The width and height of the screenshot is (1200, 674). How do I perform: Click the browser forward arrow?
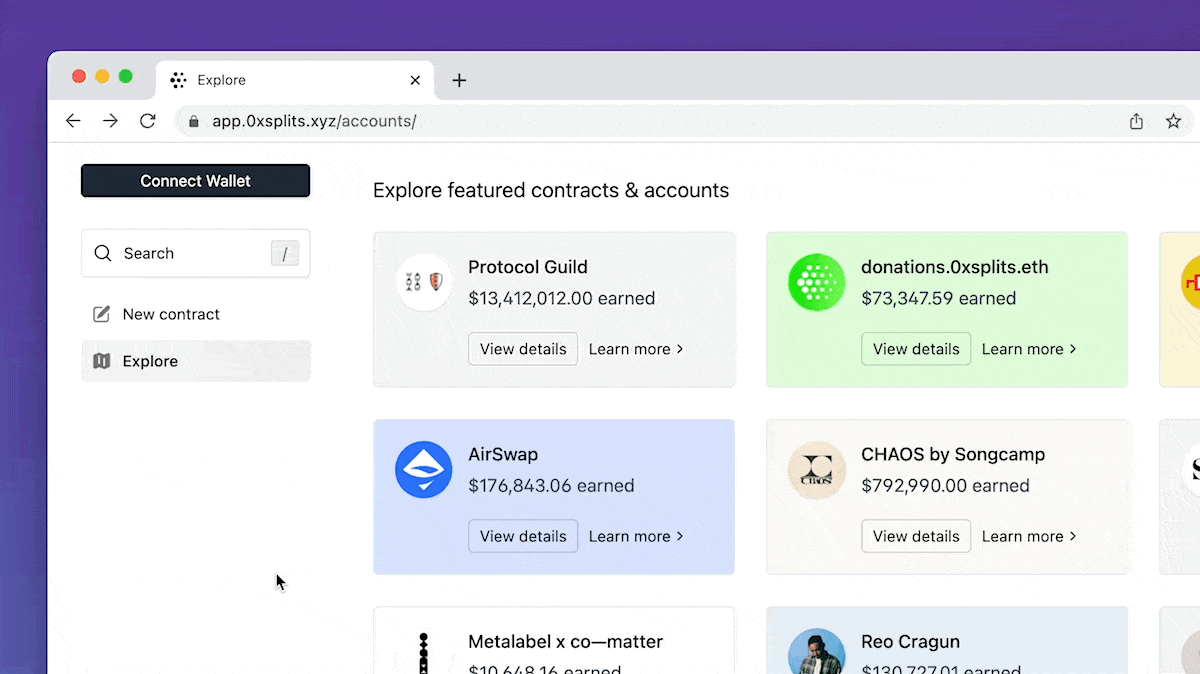(x=110, y=121)
